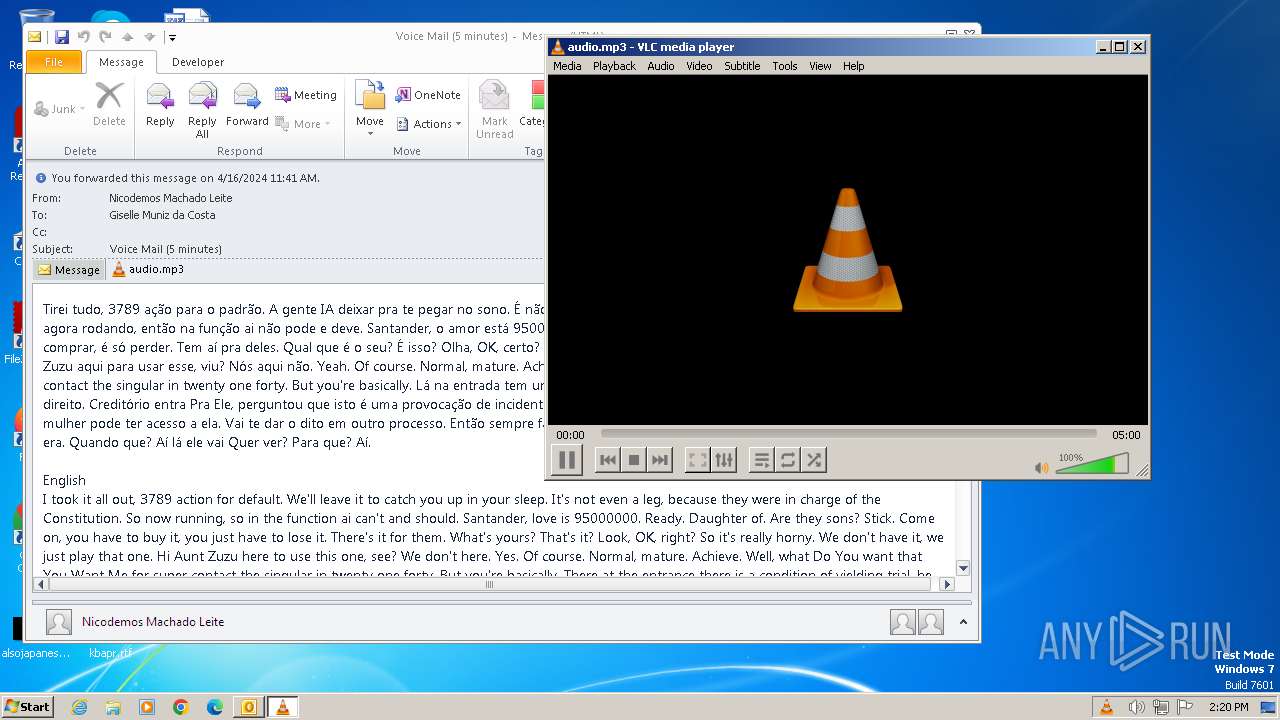The height and width of the screenshot is (720, 1280).
Task: Go to previous media in VLC
Action: point(607,460)
